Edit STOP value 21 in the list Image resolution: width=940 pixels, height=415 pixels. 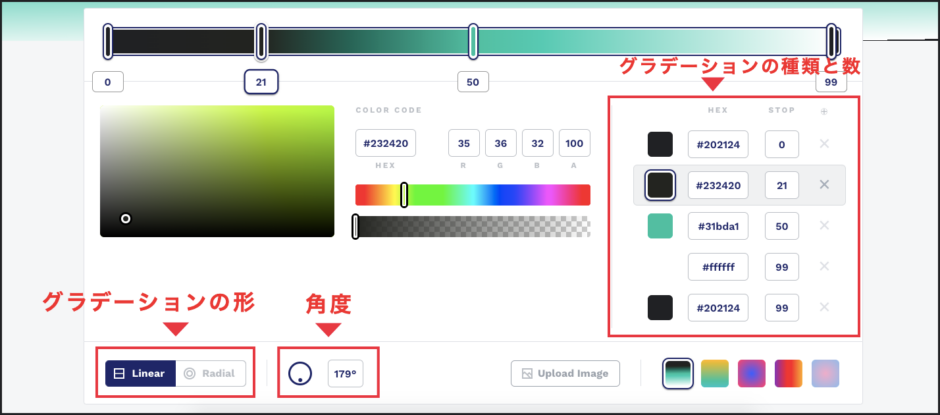(782, 185)
